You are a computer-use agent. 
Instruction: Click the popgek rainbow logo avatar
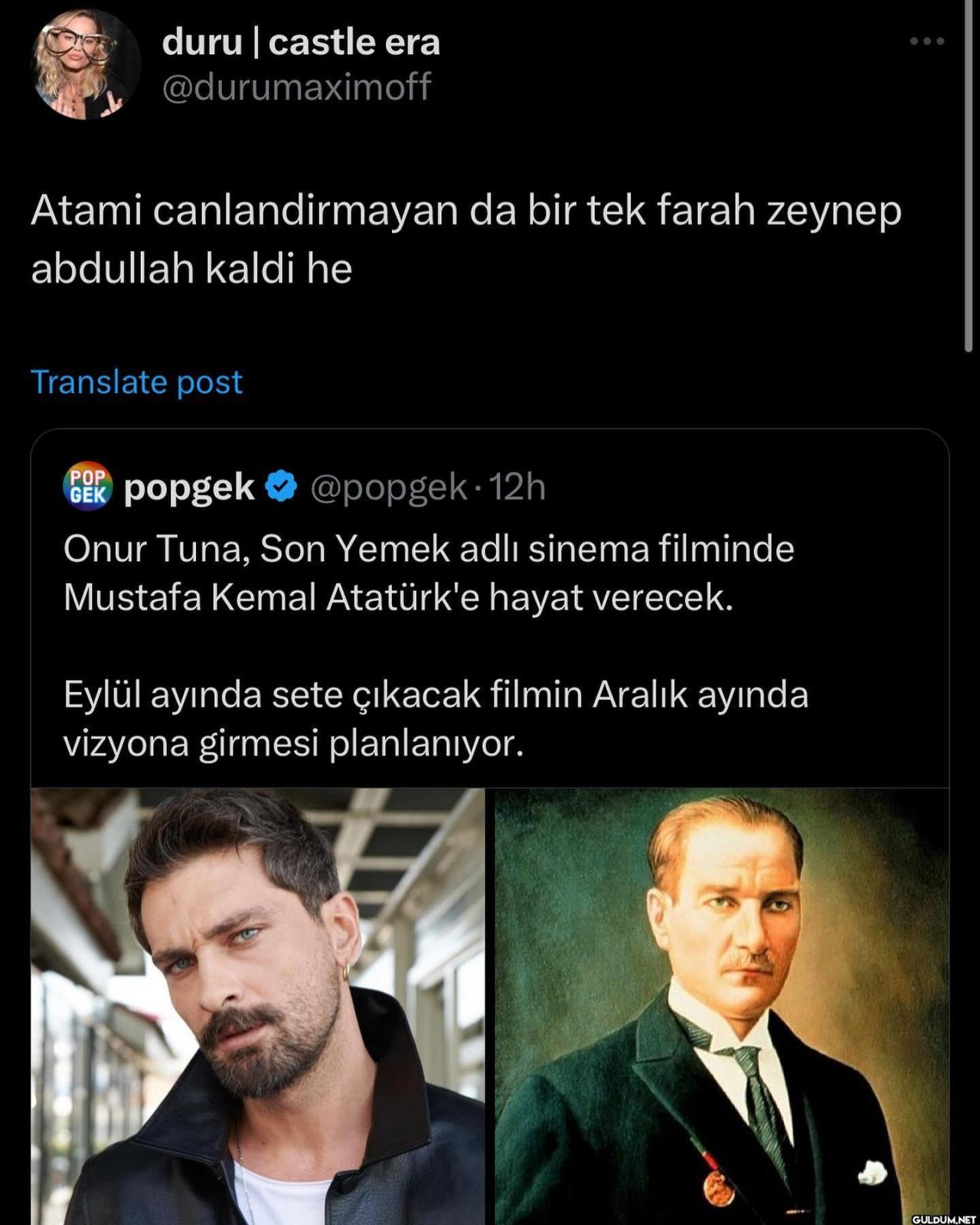coord(87,486)
